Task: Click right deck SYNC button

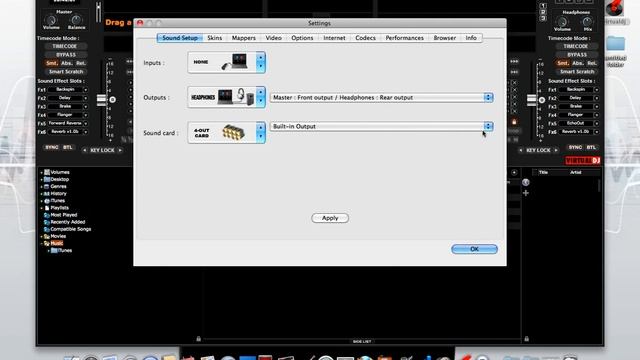Action: tap(575, 147)
